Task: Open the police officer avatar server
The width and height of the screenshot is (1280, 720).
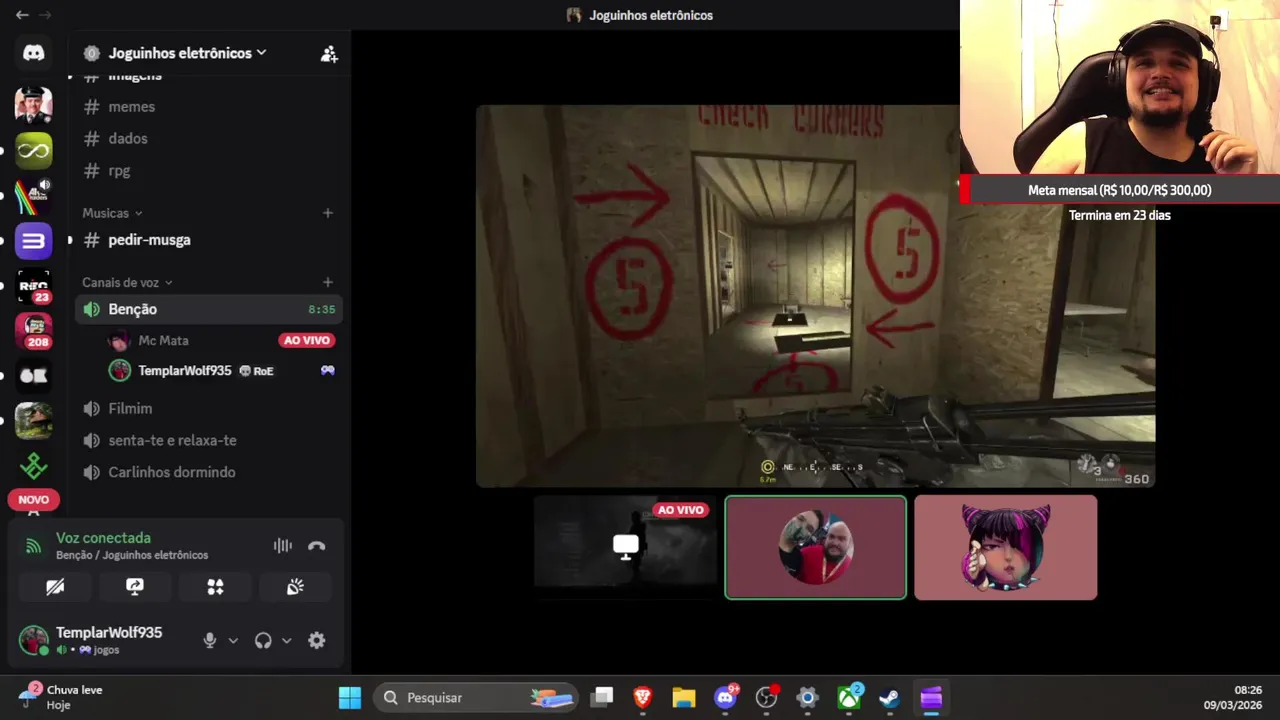Action: tap(34, 106)
